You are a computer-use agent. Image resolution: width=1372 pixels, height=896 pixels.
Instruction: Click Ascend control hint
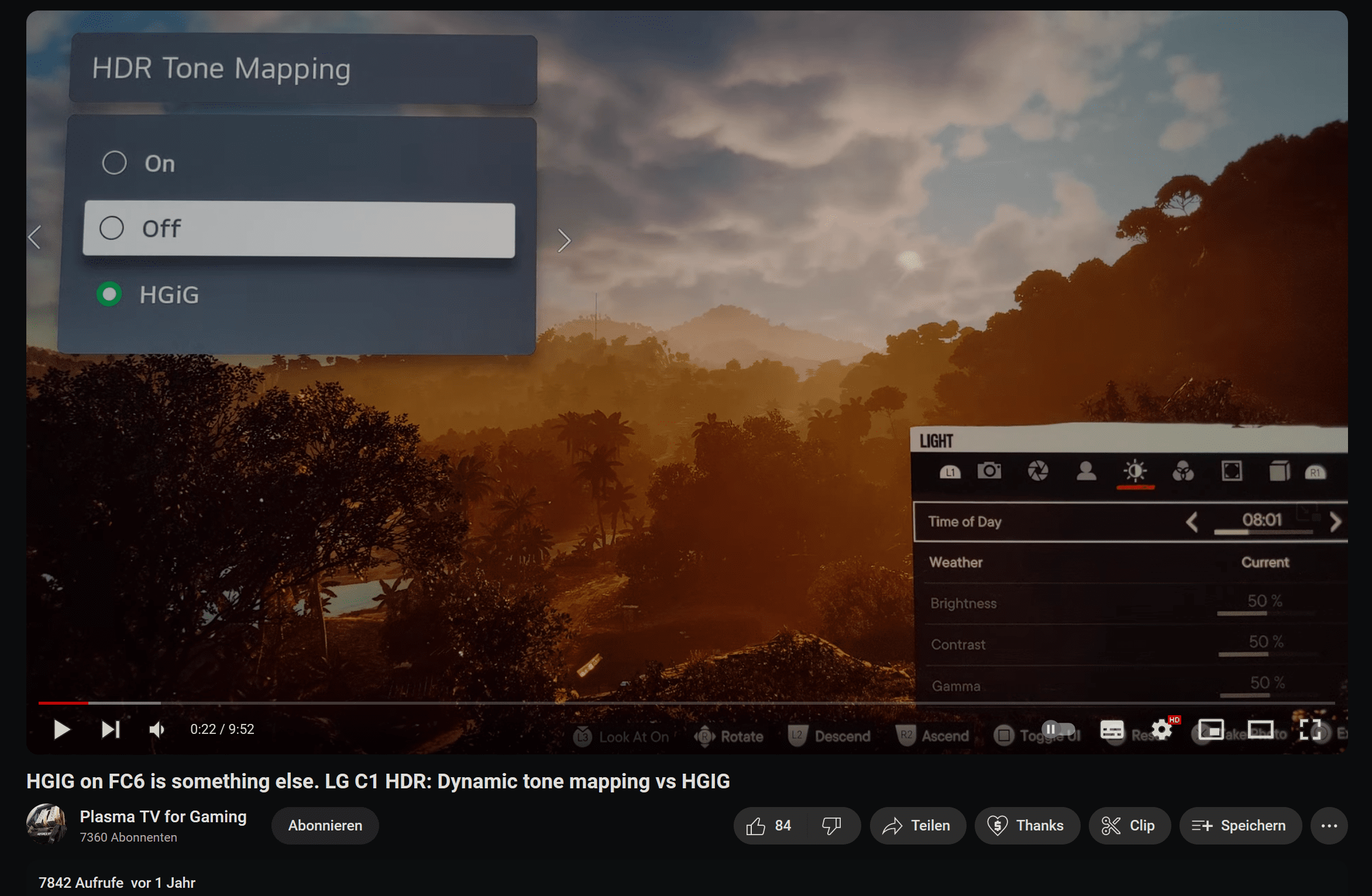(933, 736)
